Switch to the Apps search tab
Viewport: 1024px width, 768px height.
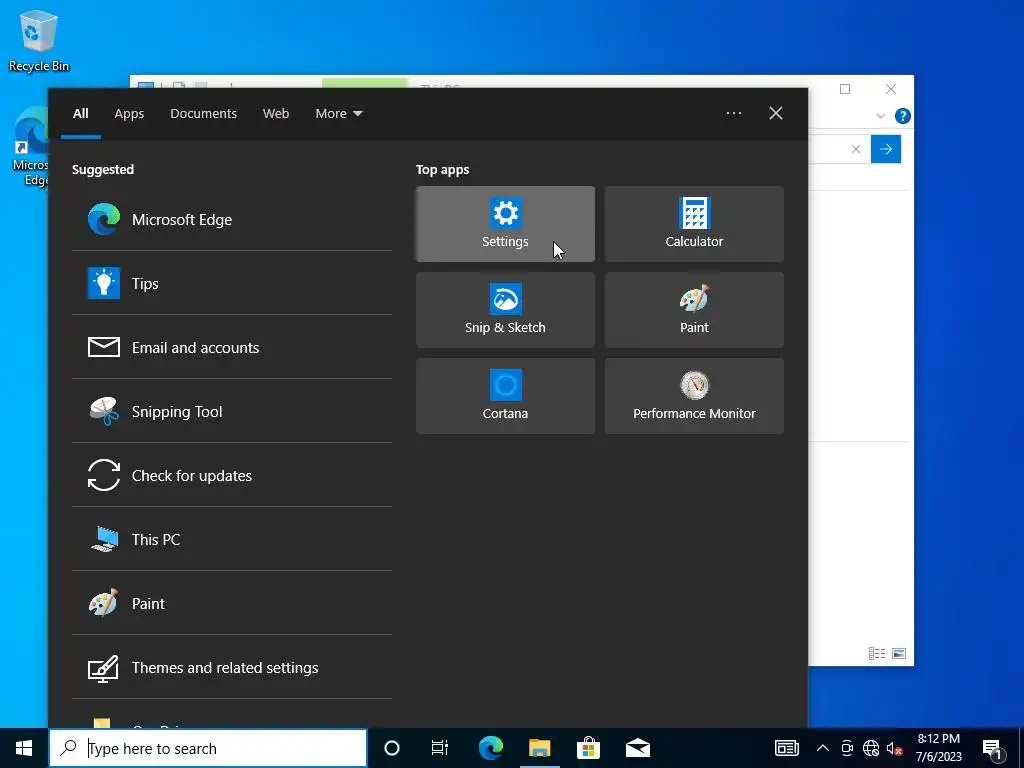pyautogui.click(x=129, y=114)
